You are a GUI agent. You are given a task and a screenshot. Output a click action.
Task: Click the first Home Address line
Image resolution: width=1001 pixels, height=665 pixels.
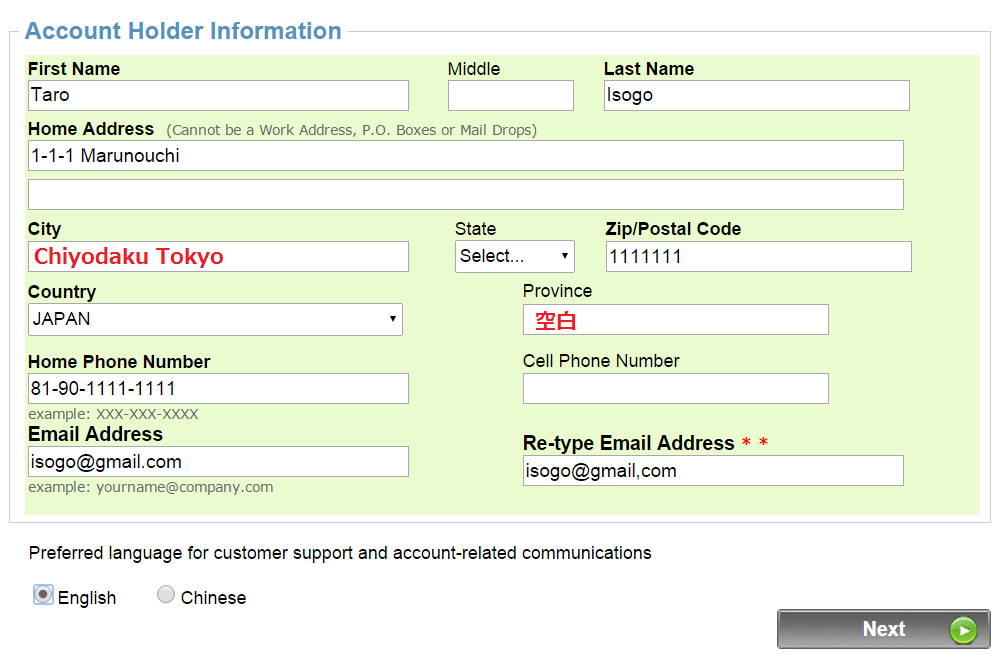[x=465, y=155]
